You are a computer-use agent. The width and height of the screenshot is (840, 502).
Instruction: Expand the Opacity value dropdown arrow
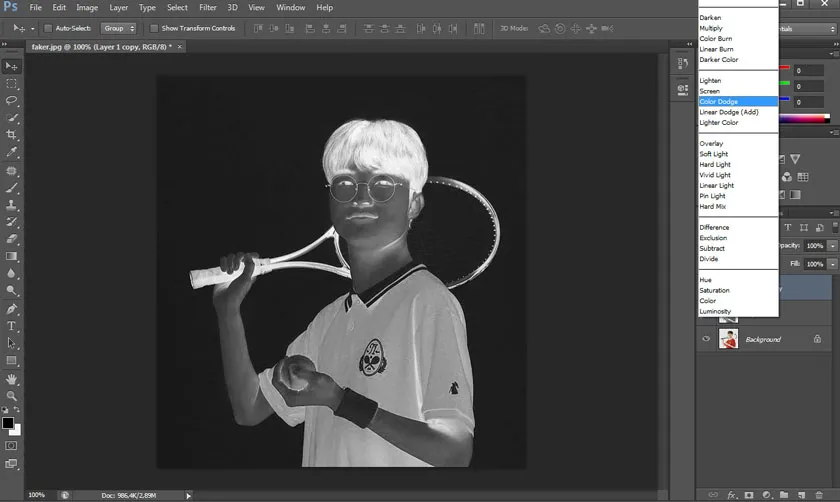pyautogui.click(x=830, y=245)
